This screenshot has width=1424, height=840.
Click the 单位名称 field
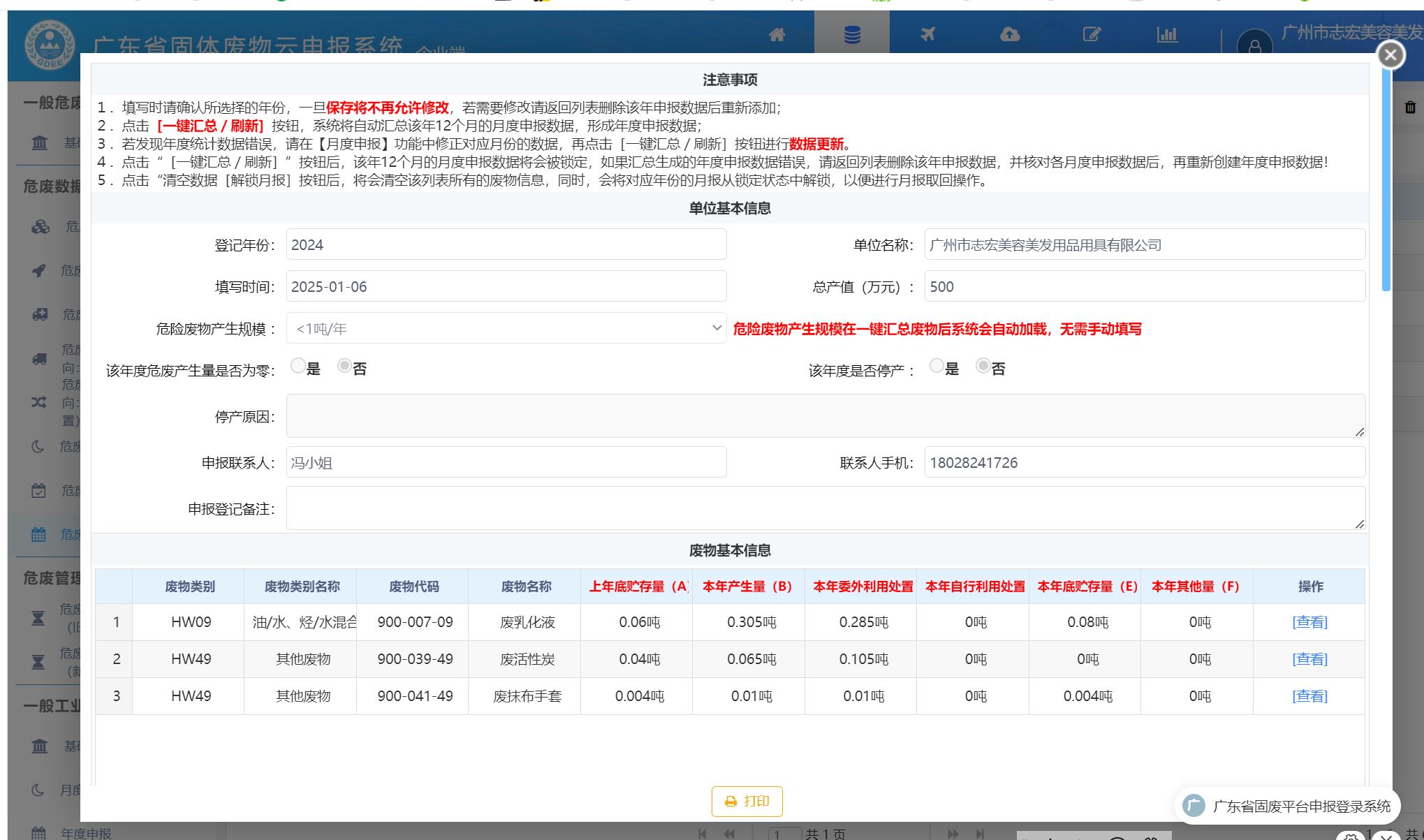1145,244
